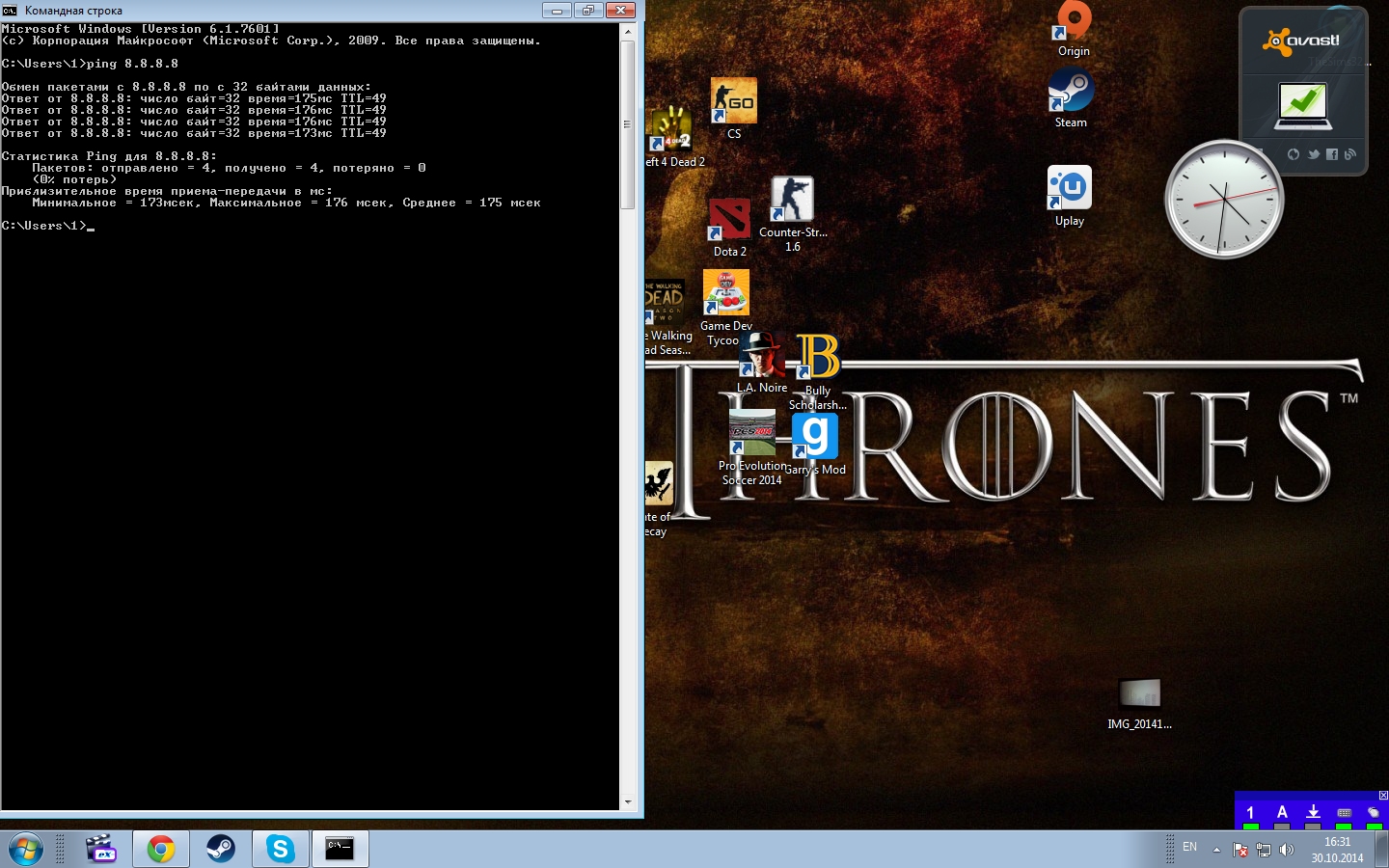Maximize the Command Prompt window
Image resolution: width=1389 pixels, height=868 pixels.
587,11
